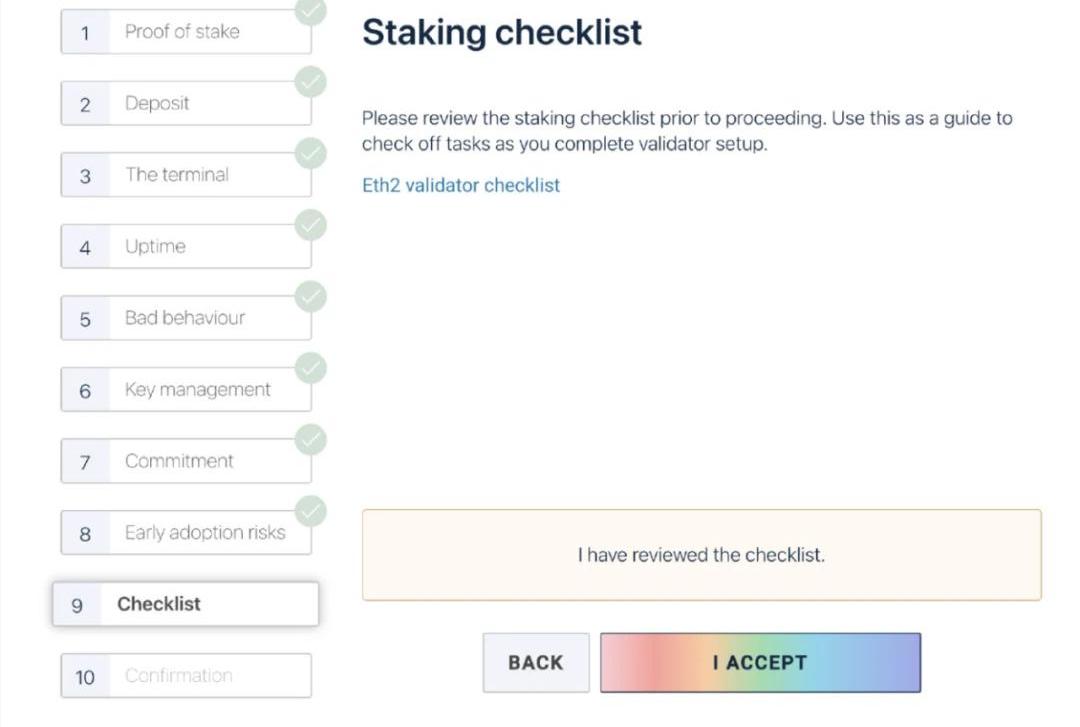This screenshot has height=727, width=1080.
Task: Navigate to Key management step
Action: (x=185, y=390)
